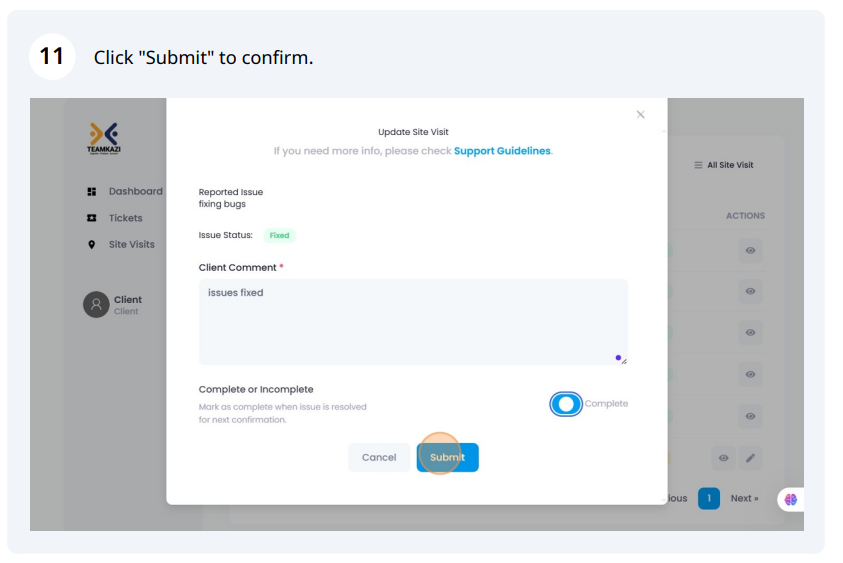Click the Client profile avatar icon
The image size is (843, 563).
pyautogui.click(x=96, y=304)
